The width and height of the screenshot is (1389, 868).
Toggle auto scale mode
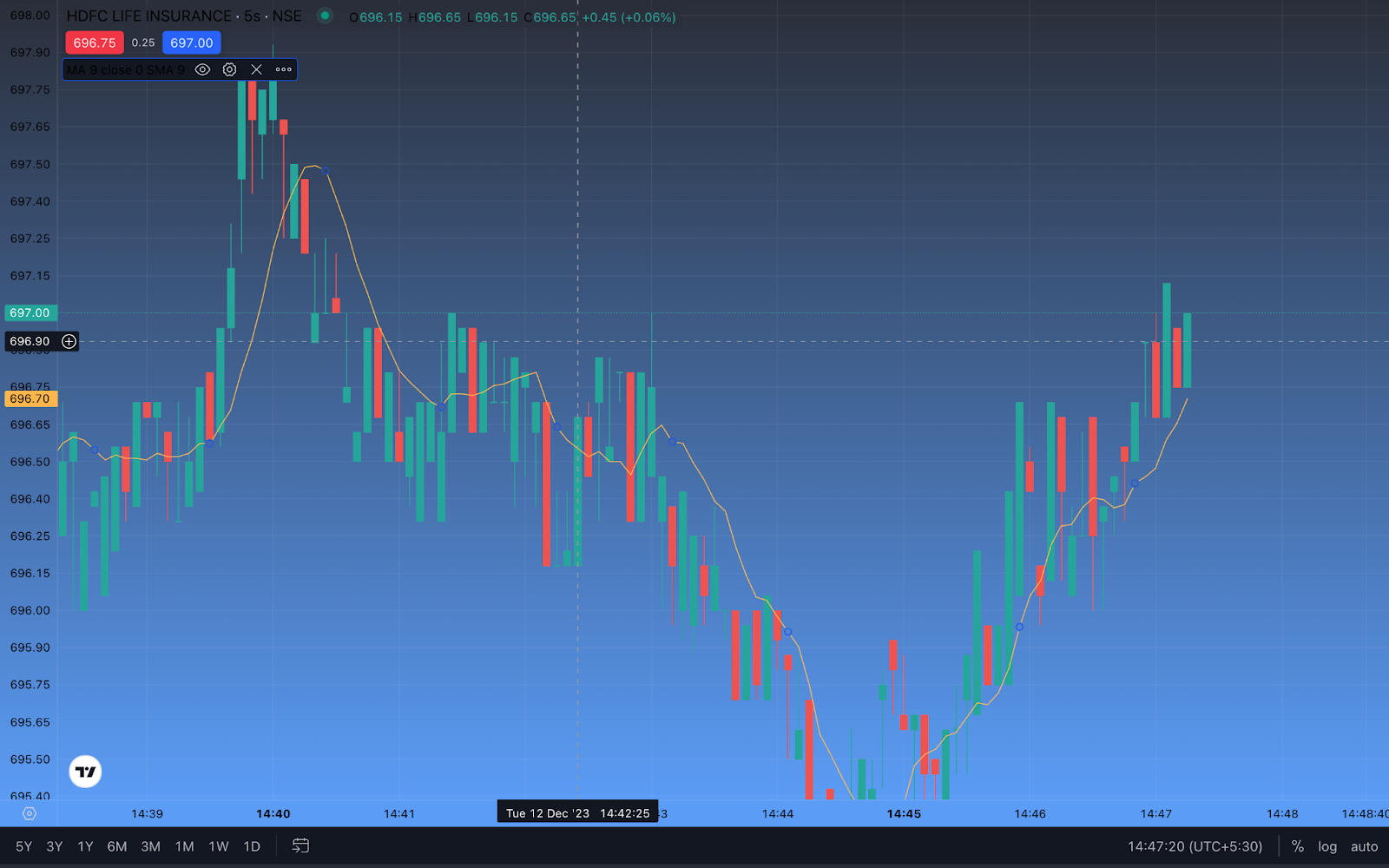(x=1364, y=846)
